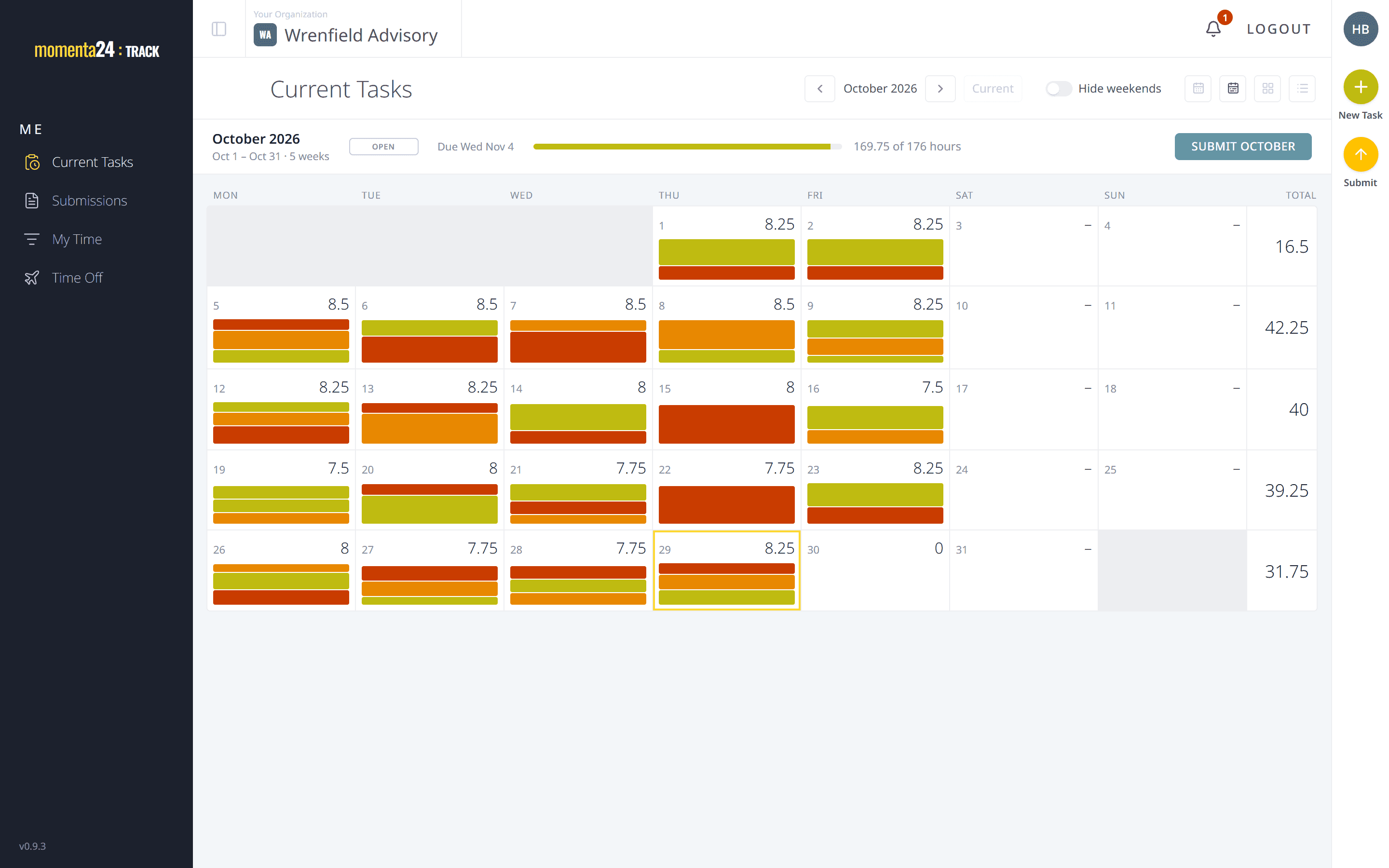The height and width of the screenshot is (868, 1389).
Task: Switch to the list view icon
Action: [x=1302, y=88]
